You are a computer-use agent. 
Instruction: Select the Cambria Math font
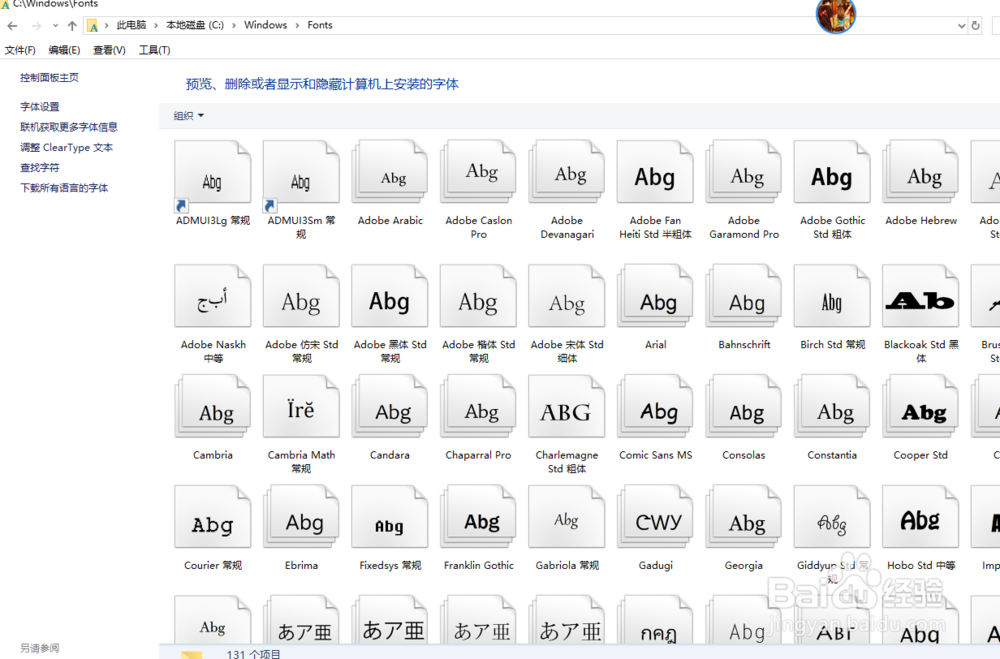point(301,406)
